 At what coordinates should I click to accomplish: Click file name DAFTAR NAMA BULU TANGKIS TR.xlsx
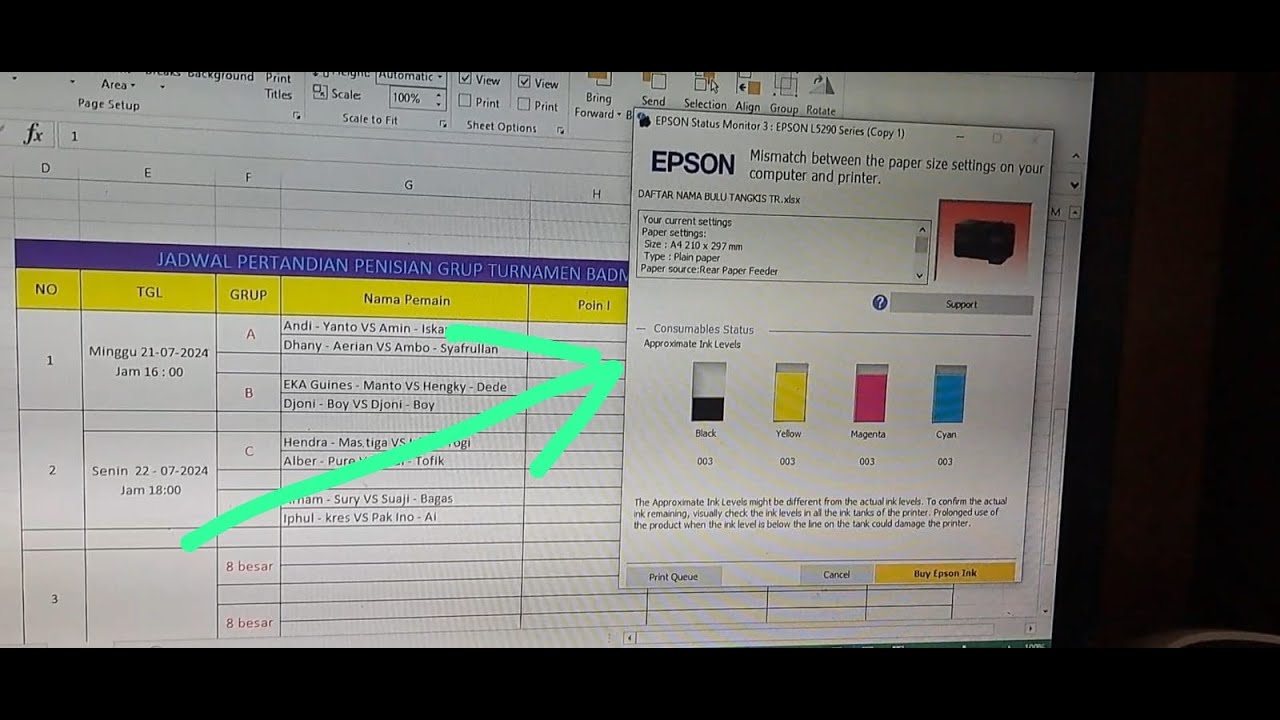[719, 199]
